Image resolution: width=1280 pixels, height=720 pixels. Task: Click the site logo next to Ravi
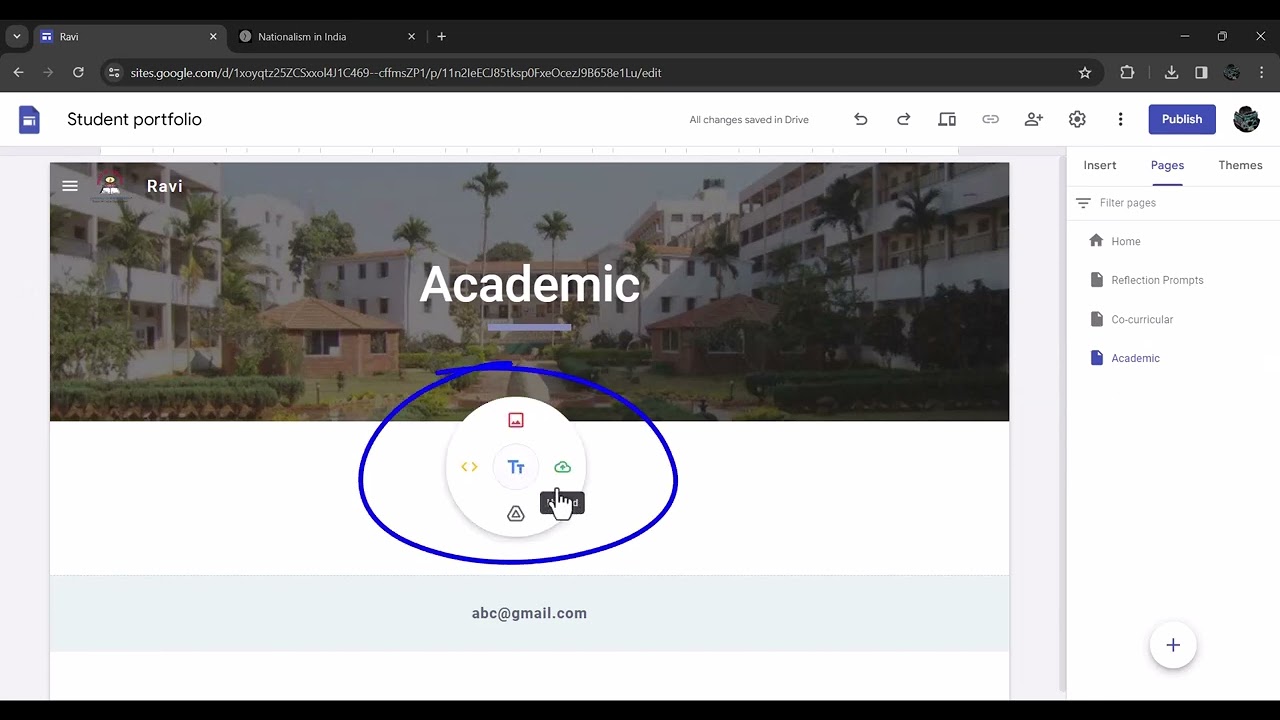tap(110, 186)
